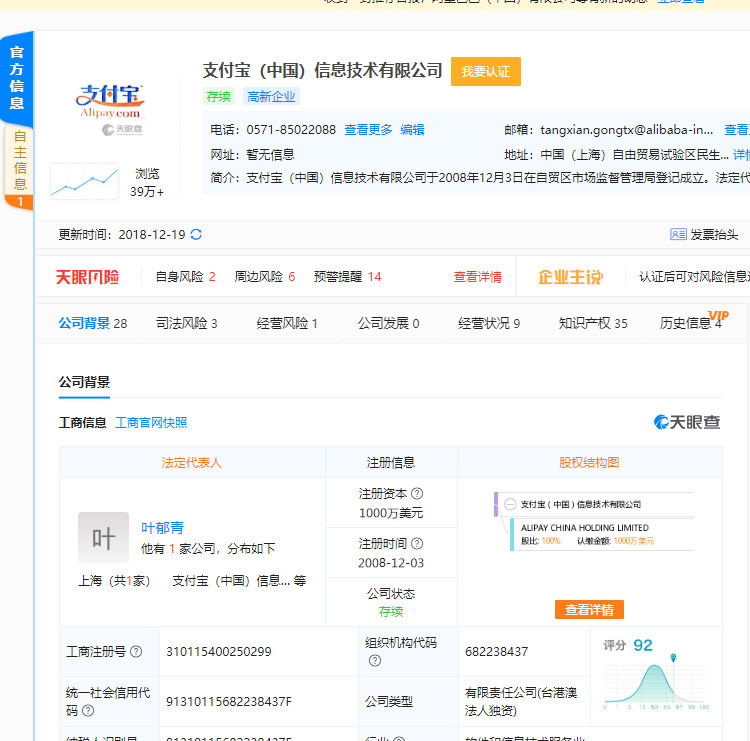Click the VIP badge on 历史信息

(718, 316)
